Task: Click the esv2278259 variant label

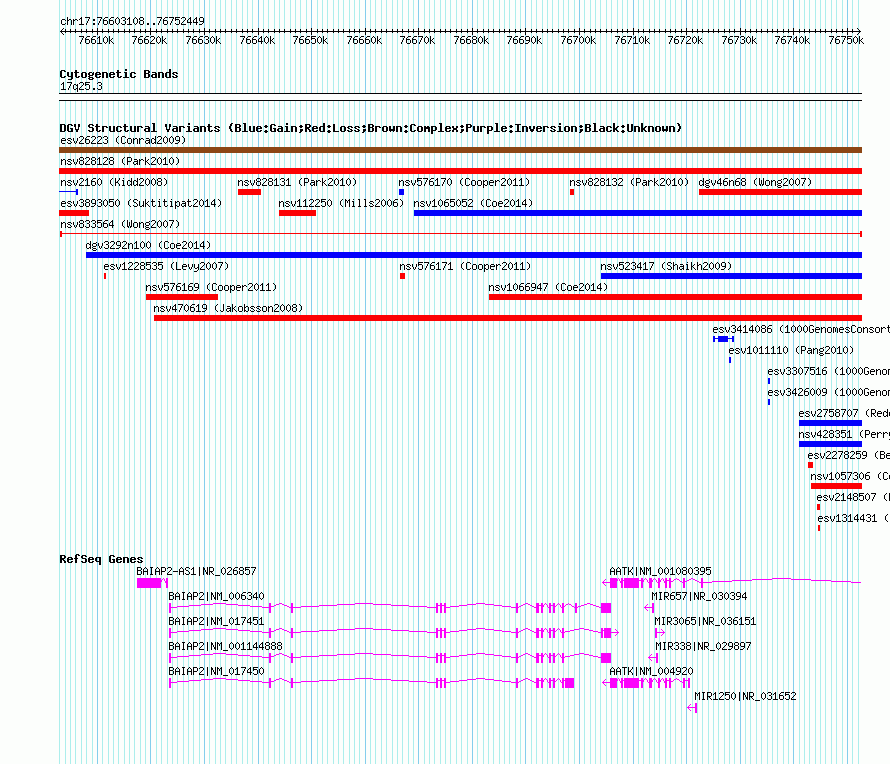Action: 848,455
